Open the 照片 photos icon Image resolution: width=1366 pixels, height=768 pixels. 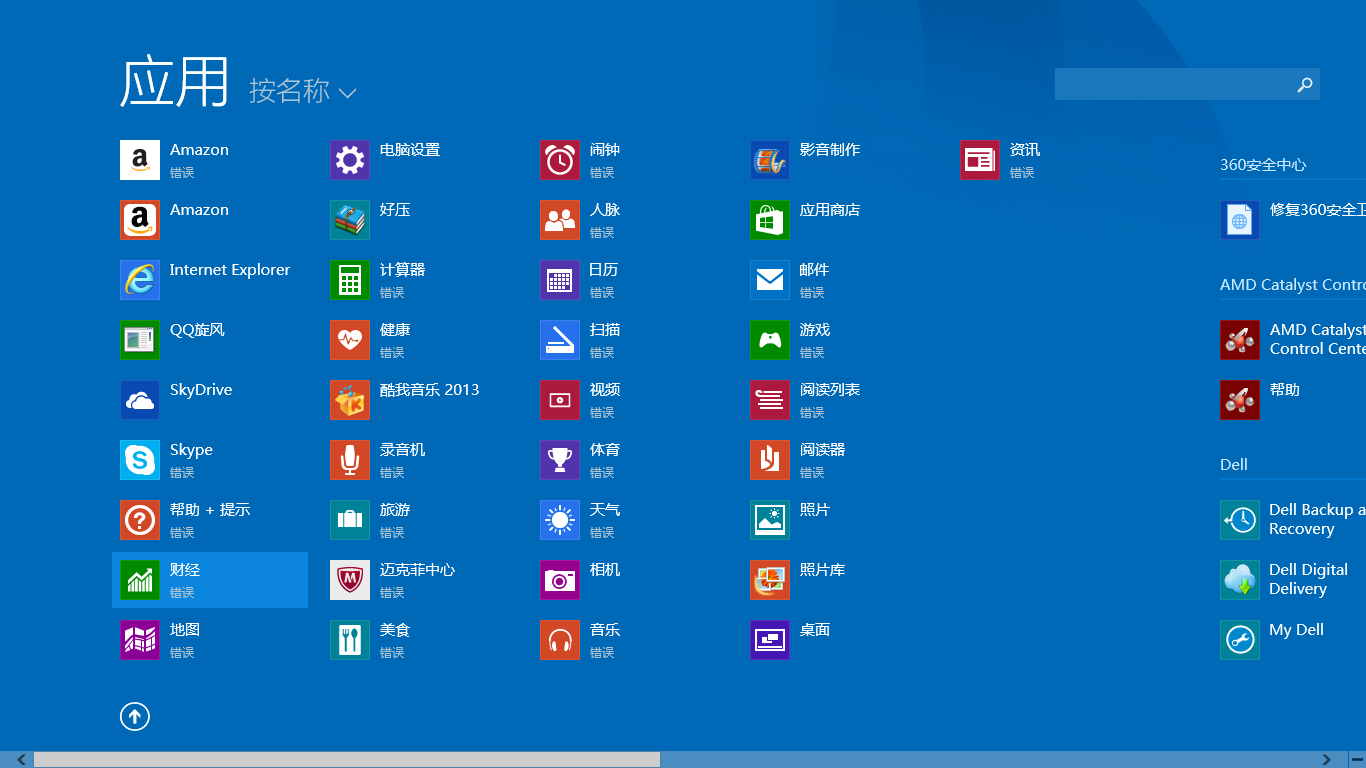(770, 520)
